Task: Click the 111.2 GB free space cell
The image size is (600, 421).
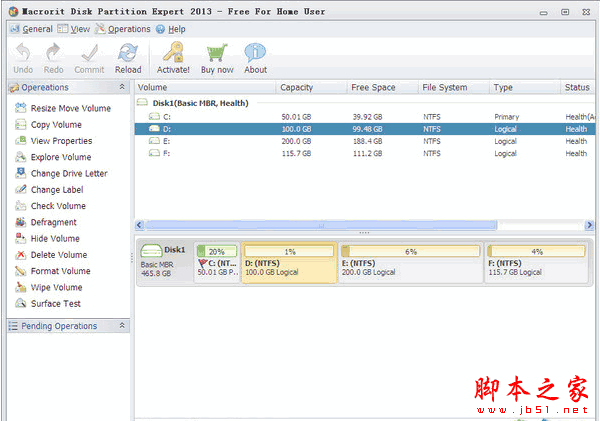Action: coord(367,153)
